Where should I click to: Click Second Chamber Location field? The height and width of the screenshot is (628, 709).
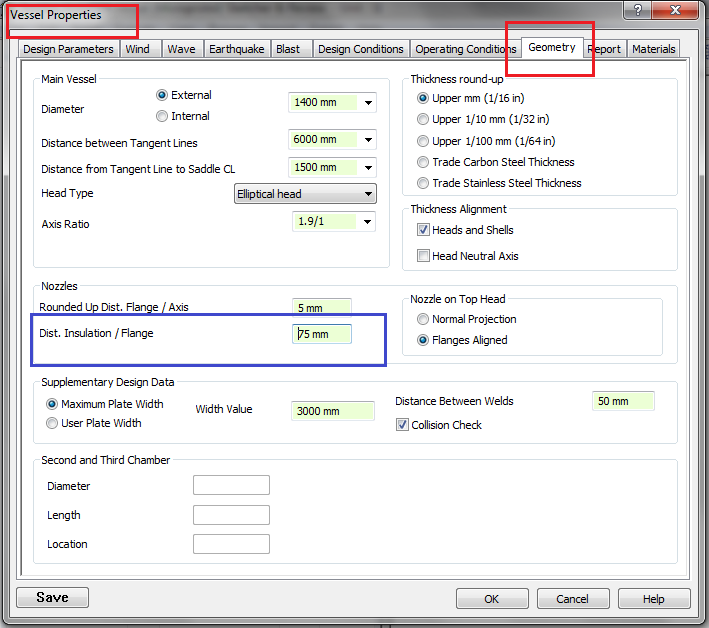(x=232, y=544)
